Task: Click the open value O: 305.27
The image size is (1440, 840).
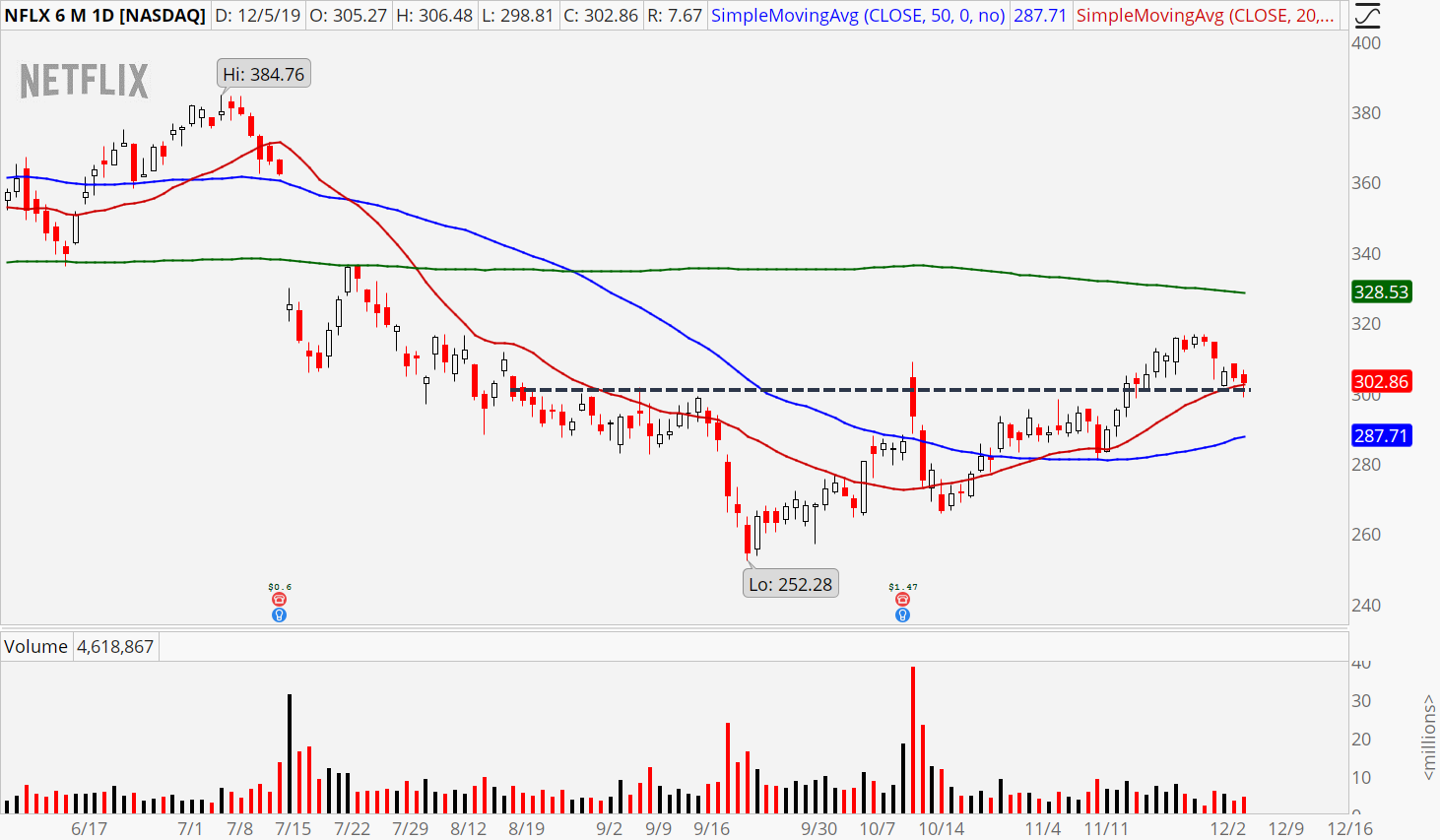Action: point(348,16)
